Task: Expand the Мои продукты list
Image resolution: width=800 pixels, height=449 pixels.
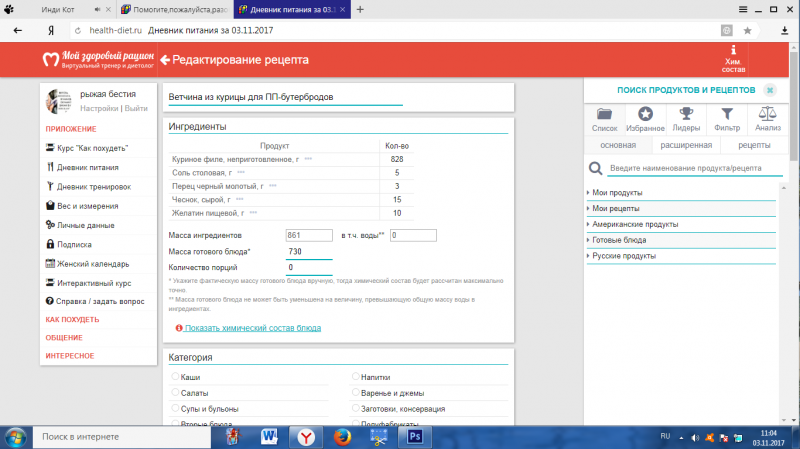Action: click(617, 192)
